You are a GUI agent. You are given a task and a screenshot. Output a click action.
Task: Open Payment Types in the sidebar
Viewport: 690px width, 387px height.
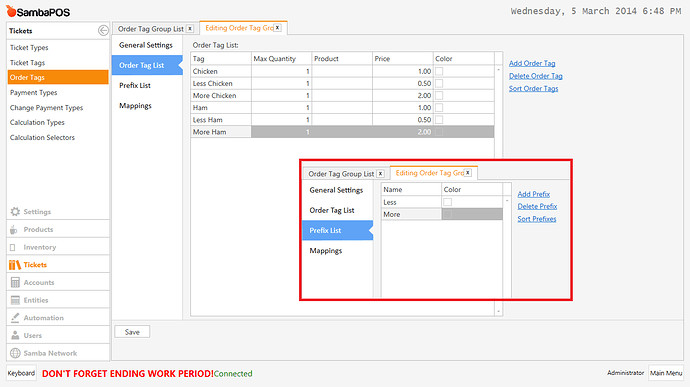pyautogui.click(x=58, y=92)
